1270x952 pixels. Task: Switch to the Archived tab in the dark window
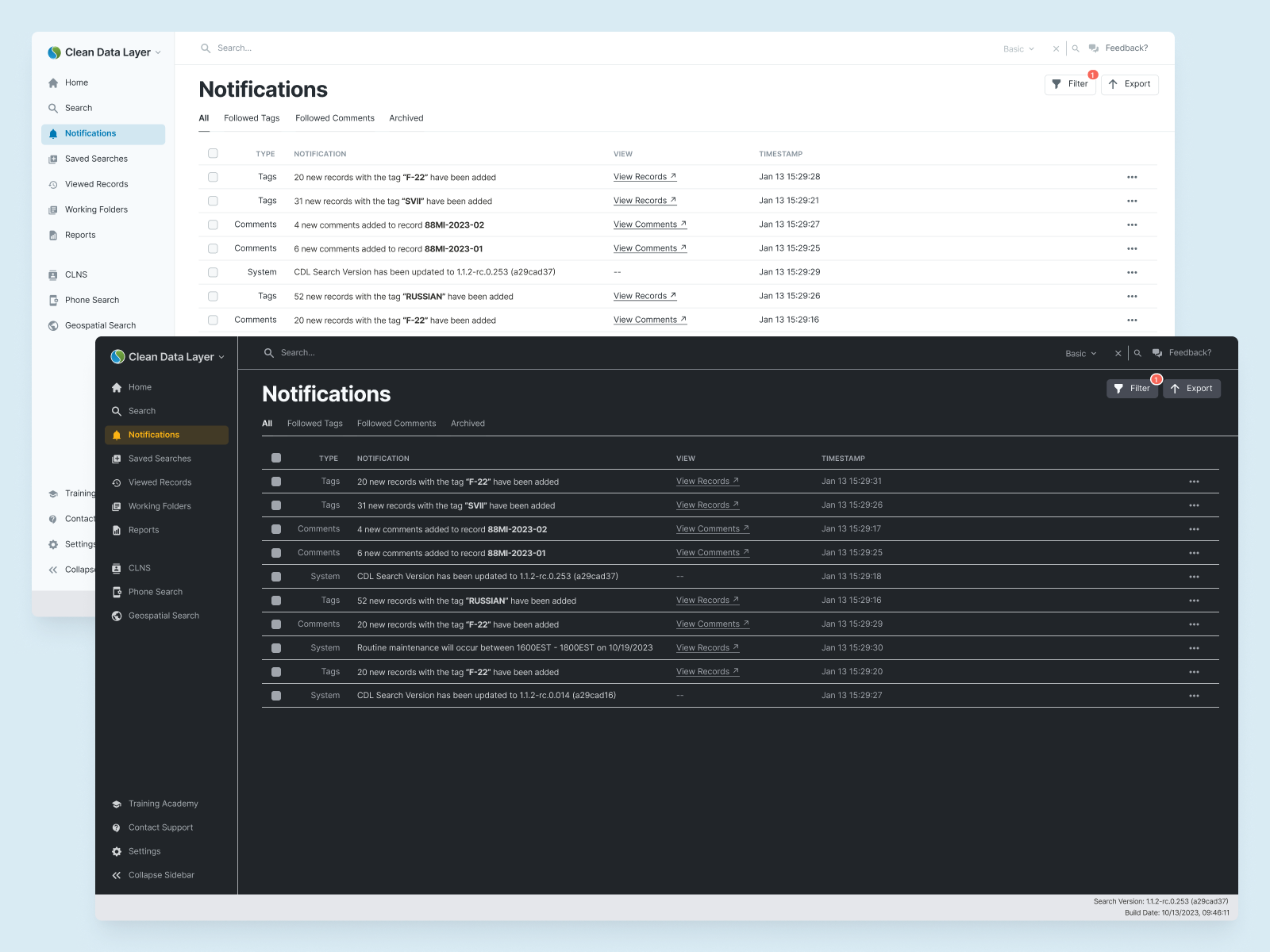click(468, 424)
